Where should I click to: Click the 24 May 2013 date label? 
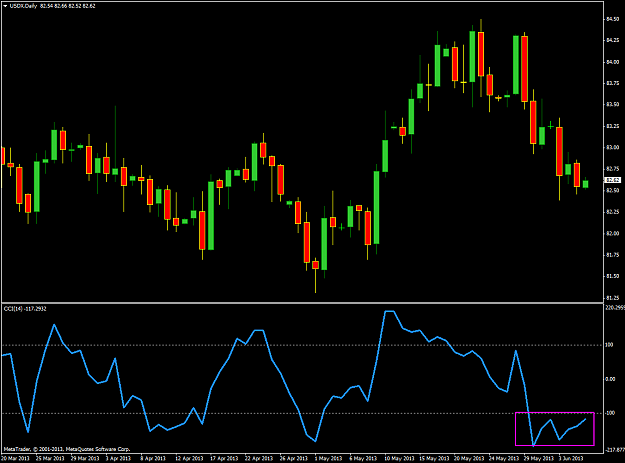(504, 459)
